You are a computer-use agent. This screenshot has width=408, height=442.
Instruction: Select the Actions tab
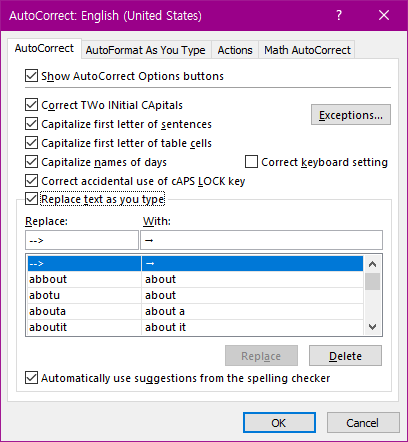235,50
